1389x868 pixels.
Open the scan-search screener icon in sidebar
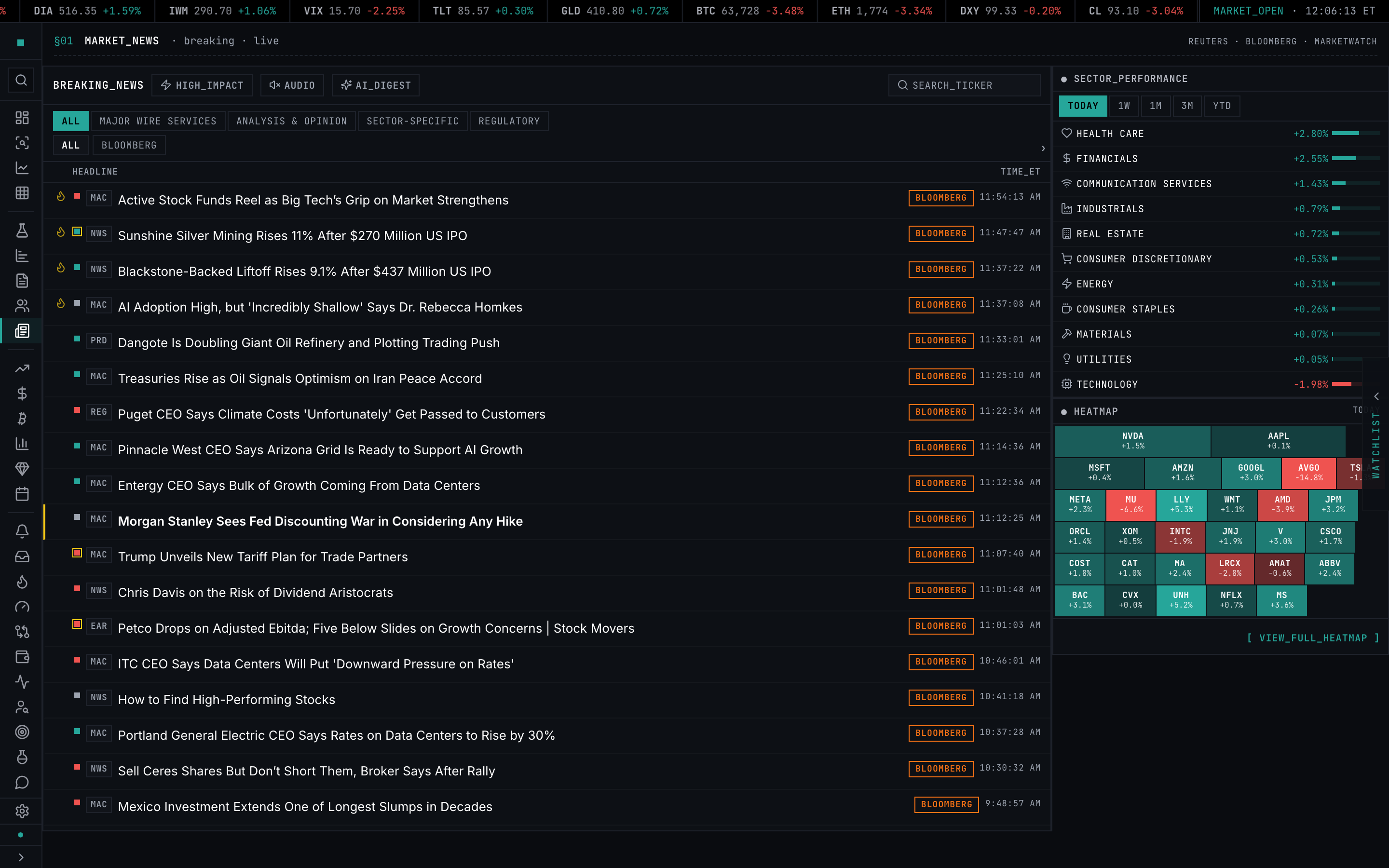click(22, 143)
